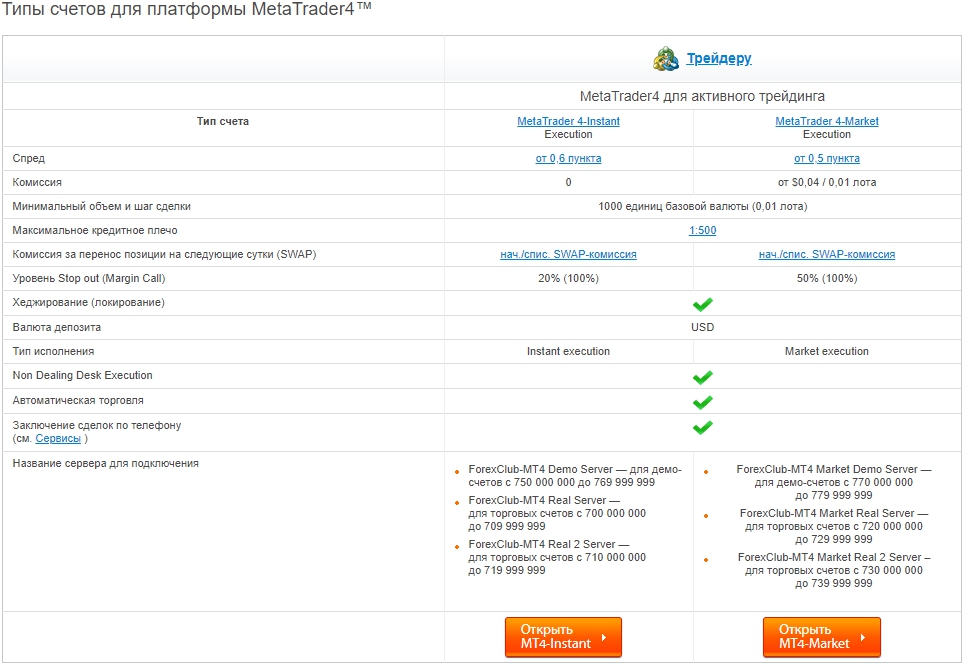View spread details от 0,6 пункта
This screenshot has height=665, width=963.
tap(568, 158)
